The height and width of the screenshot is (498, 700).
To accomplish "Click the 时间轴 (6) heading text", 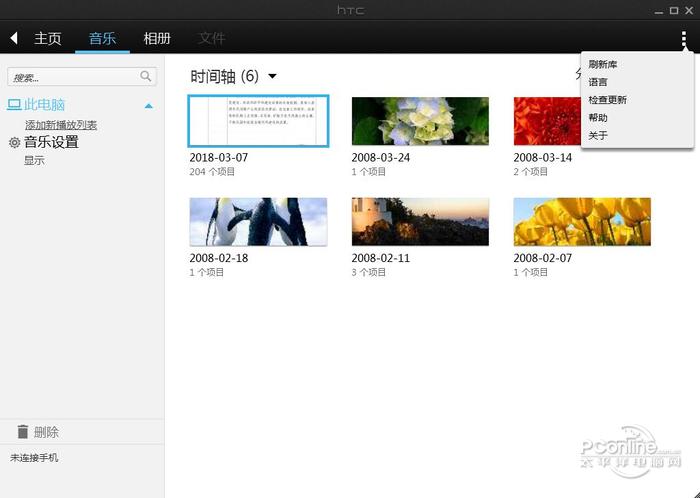I will tap(225, 76).
